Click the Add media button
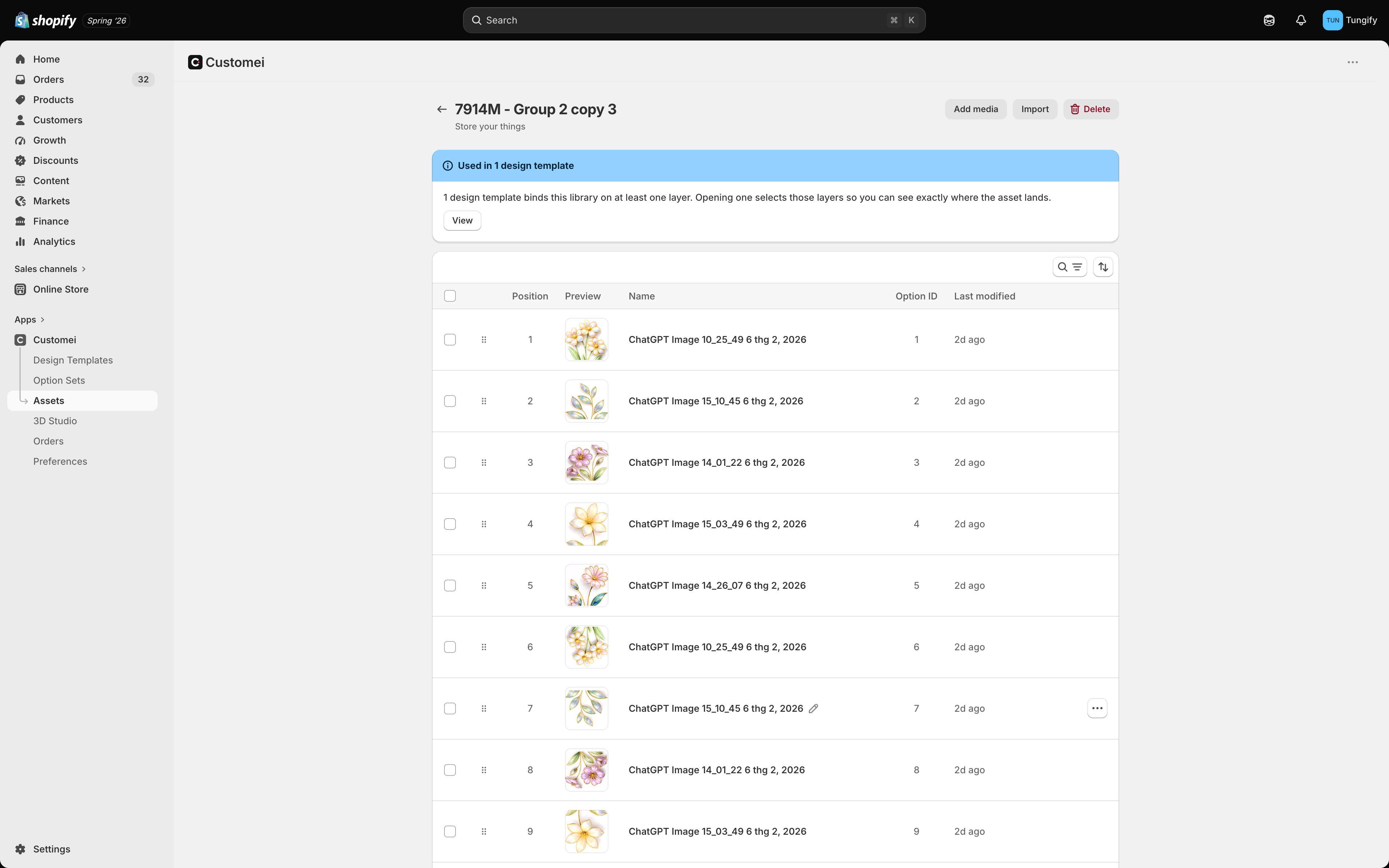This screenshot has width=1389, height=868. pyautogui.click(x=976, y=109)
